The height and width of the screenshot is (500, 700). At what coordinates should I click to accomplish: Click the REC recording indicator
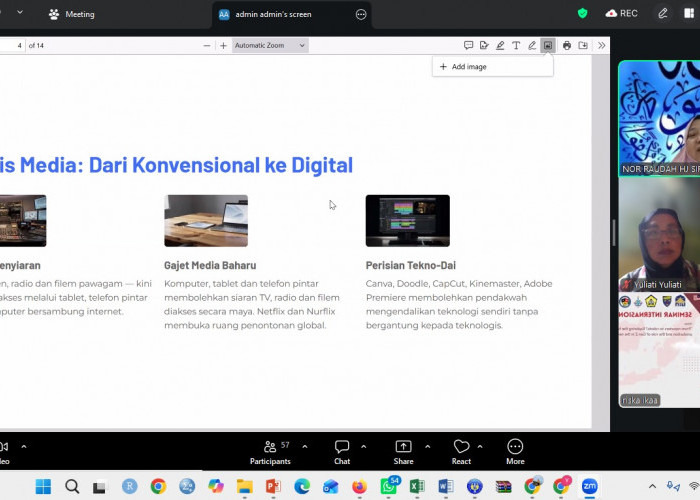tap(621, 13)
